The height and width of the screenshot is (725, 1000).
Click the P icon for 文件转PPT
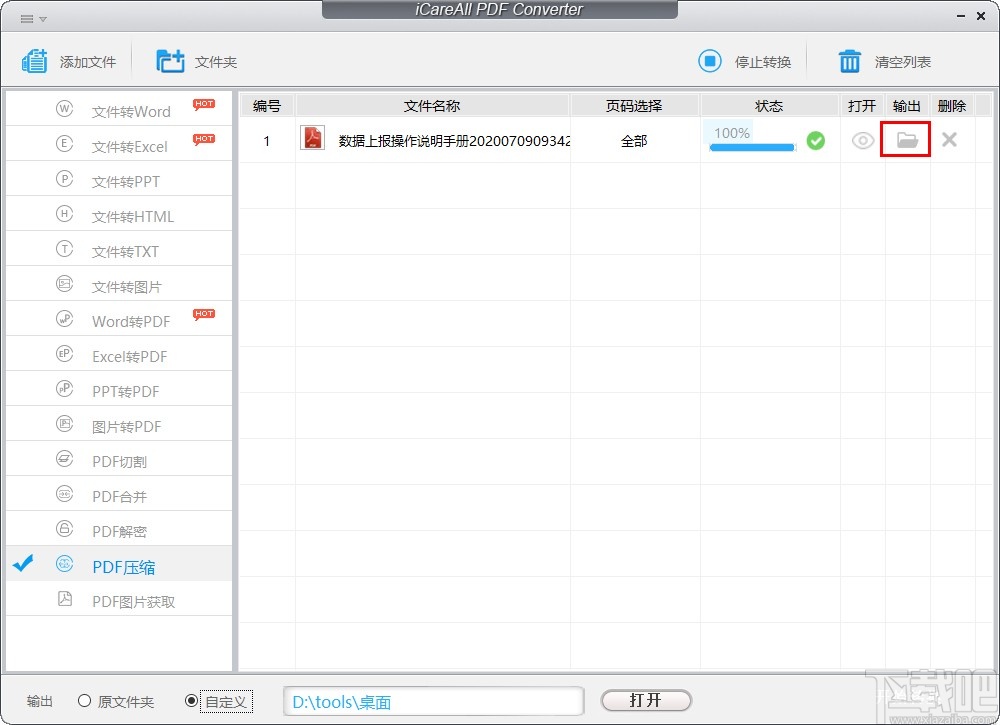pos(64,179)
